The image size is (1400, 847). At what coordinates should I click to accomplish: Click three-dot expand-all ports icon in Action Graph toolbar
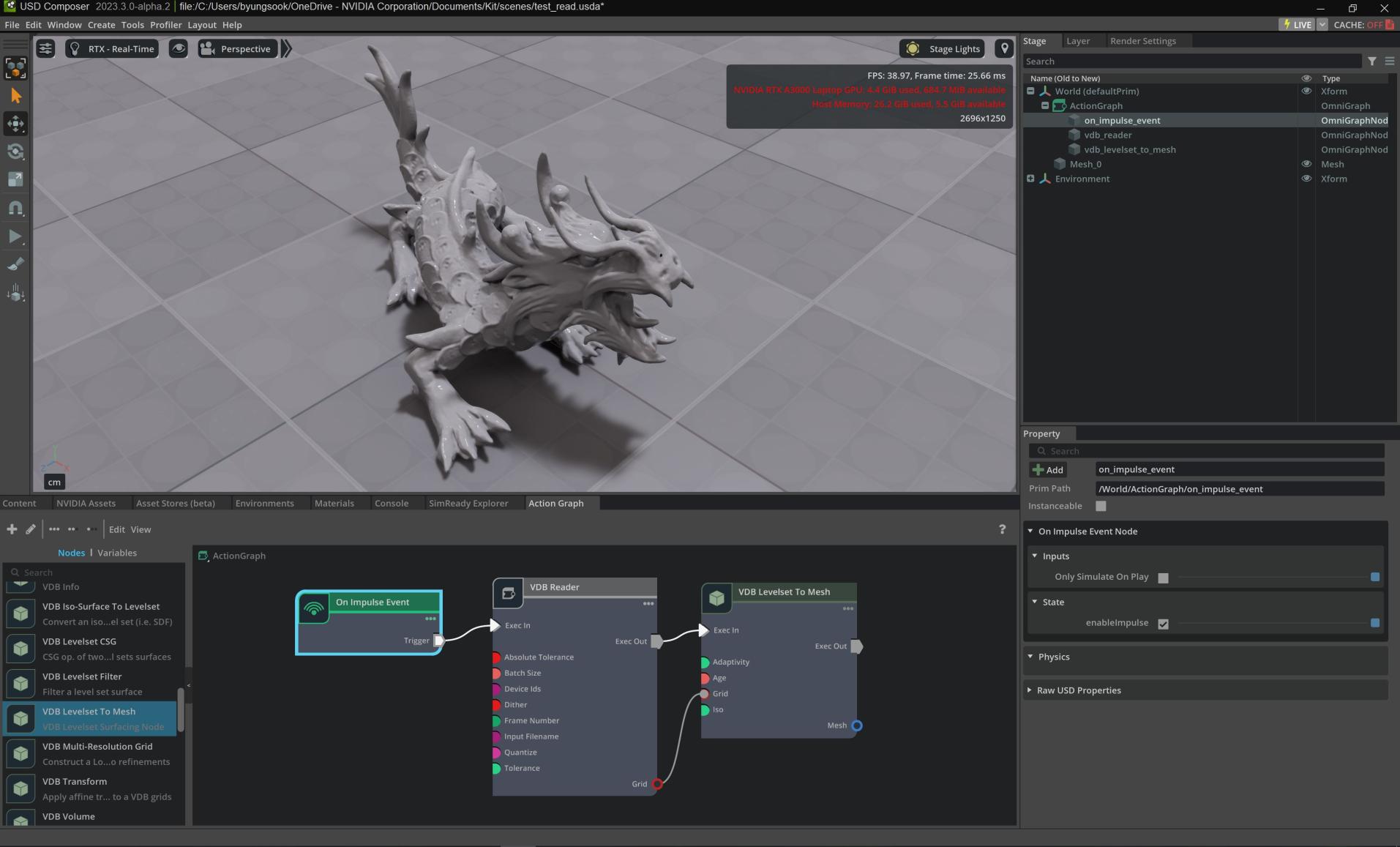(x=54, y=529)
